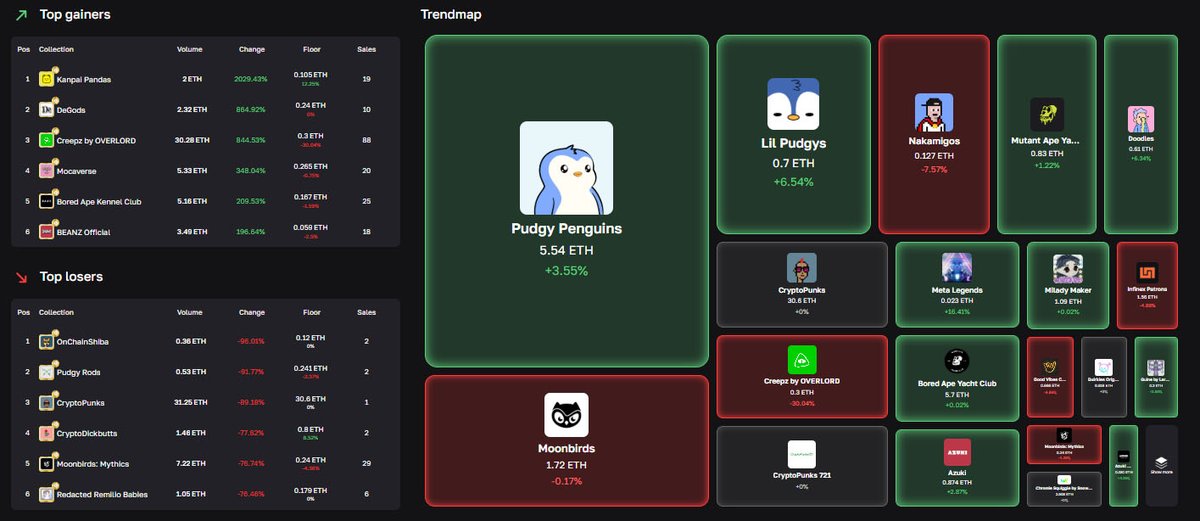Click the Mocaverse collection icon

(46, 171)
